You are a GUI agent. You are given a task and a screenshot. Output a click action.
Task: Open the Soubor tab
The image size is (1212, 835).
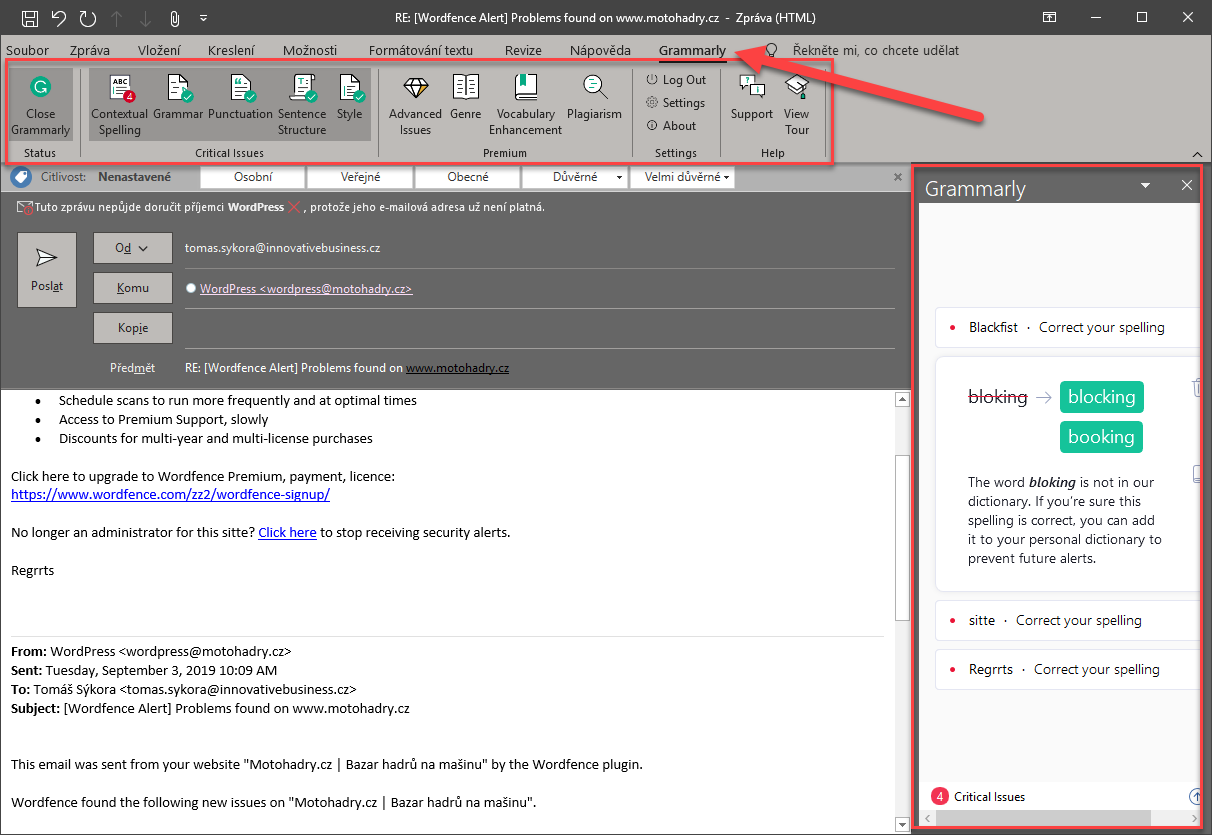tap(27, 50)
